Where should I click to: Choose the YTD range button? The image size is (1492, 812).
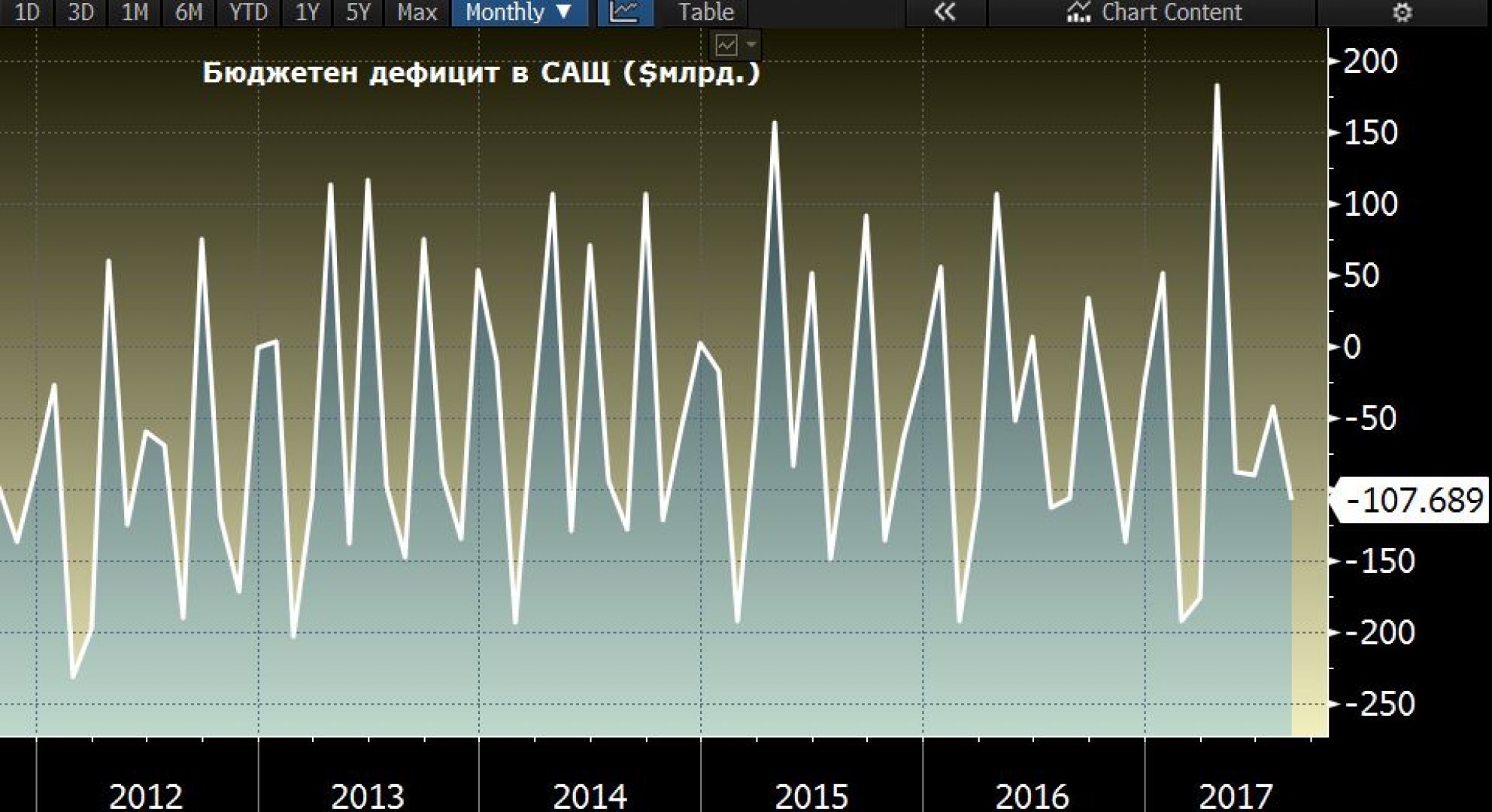pyautogui.click(x=248, y=12)
